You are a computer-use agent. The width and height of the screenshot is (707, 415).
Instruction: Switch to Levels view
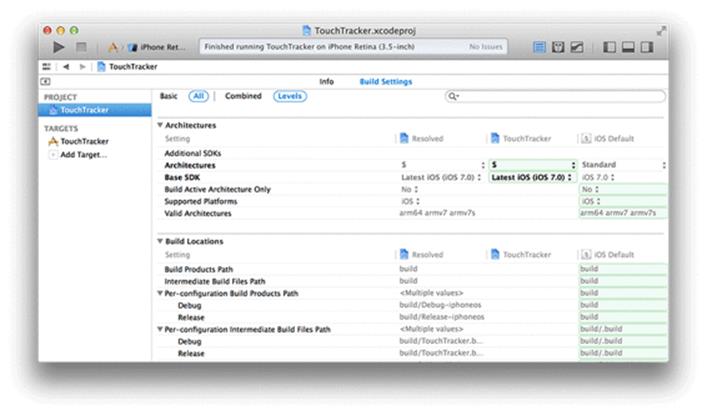[289, 96]
